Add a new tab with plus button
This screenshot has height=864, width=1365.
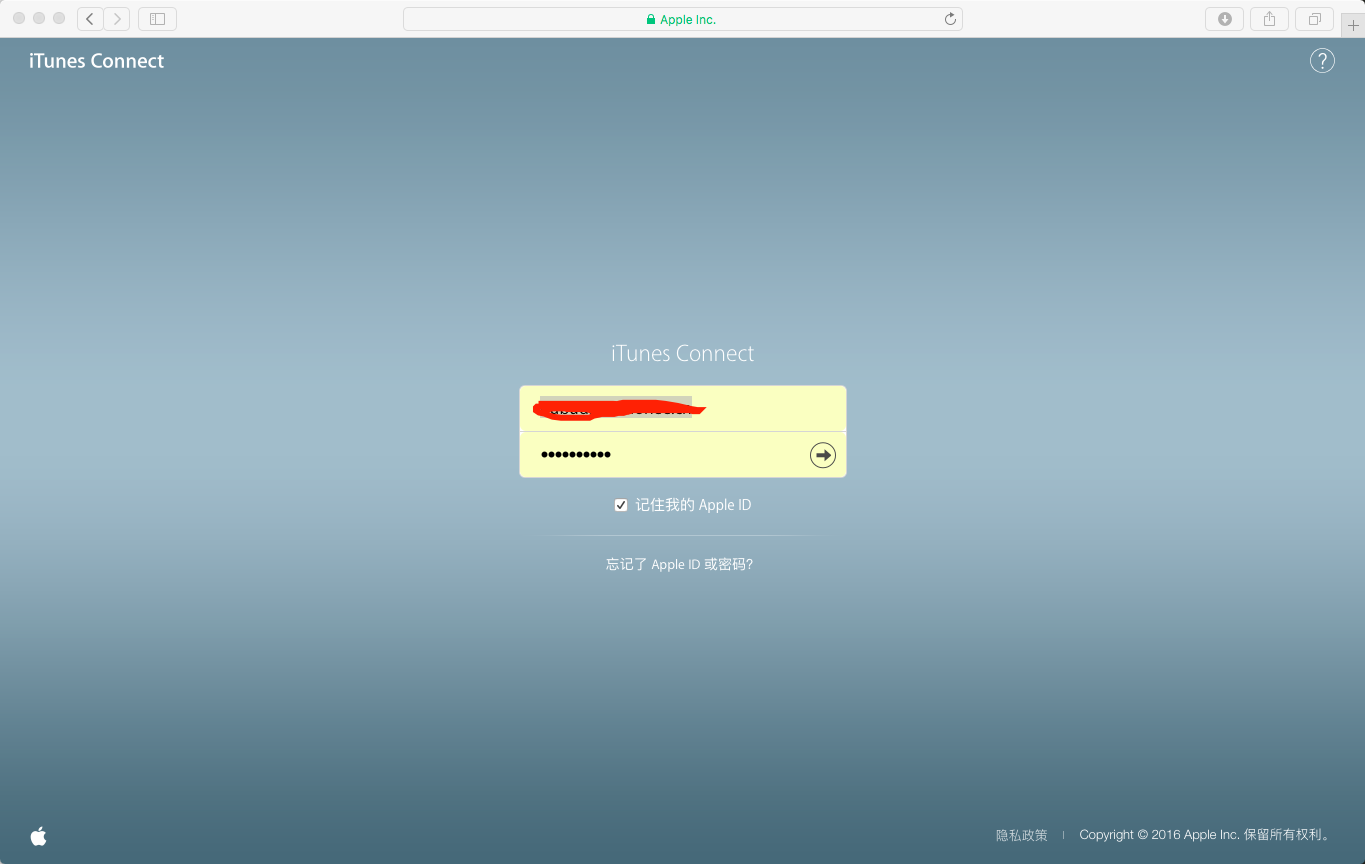click(1353, 25)
